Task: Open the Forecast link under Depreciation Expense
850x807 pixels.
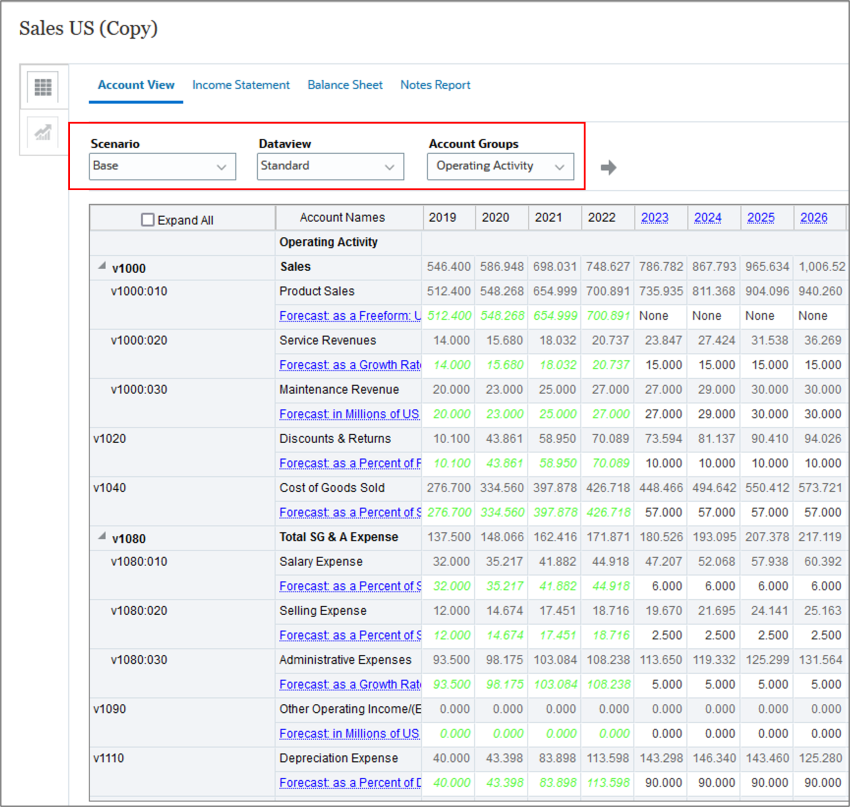Action: (x=349, y=782)
